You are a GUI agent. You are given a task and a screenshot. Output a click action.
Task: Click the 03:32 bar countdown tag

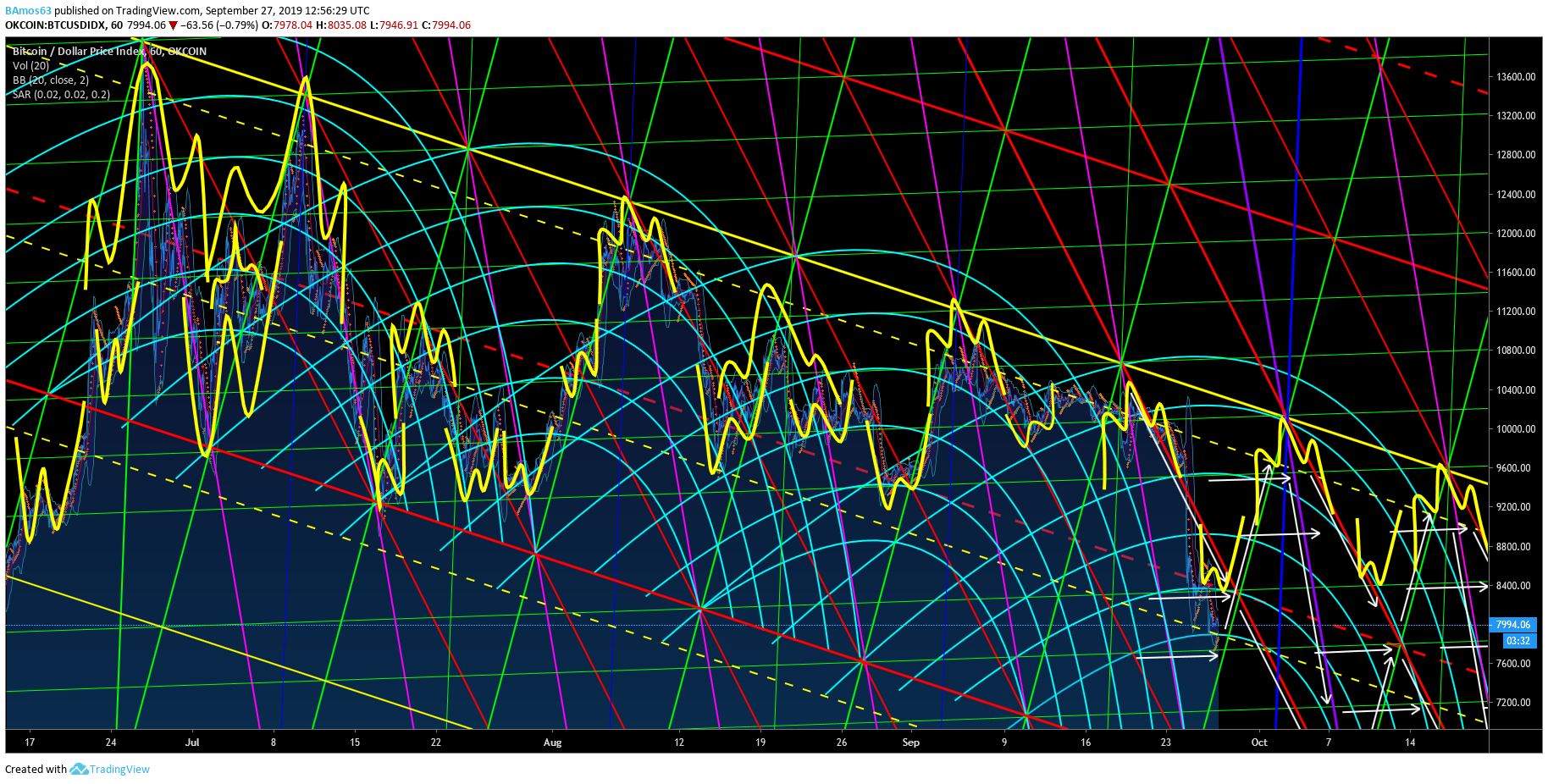coord(1518,640)
